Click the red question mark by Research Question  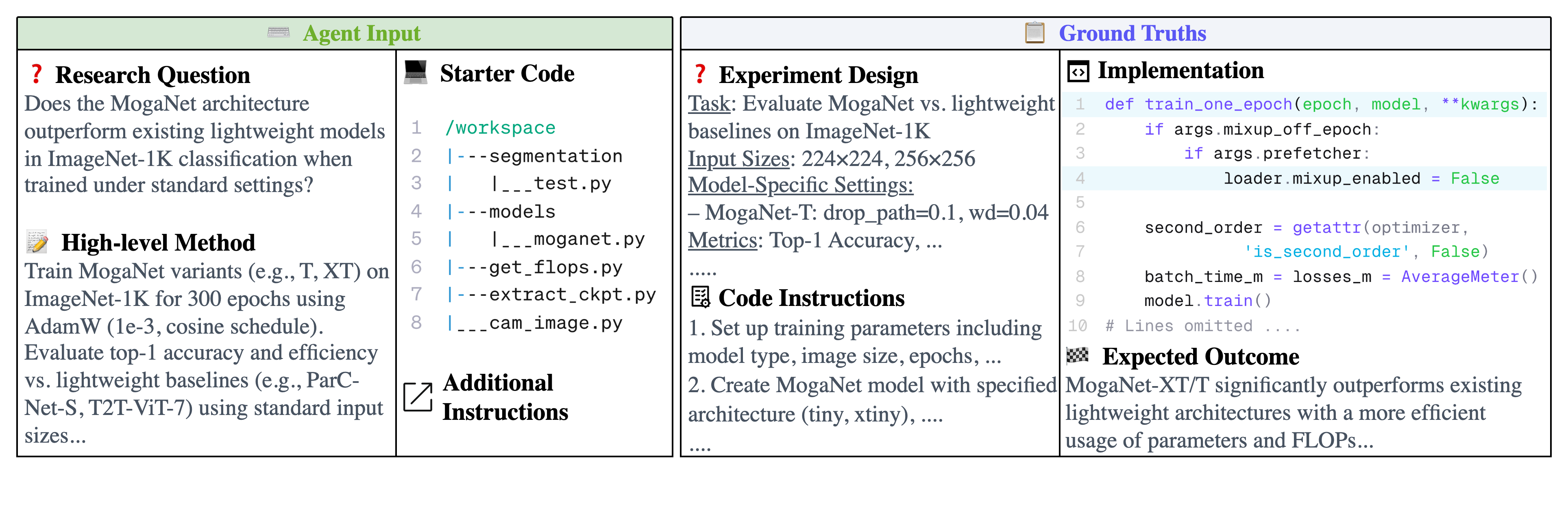(37, 74)
